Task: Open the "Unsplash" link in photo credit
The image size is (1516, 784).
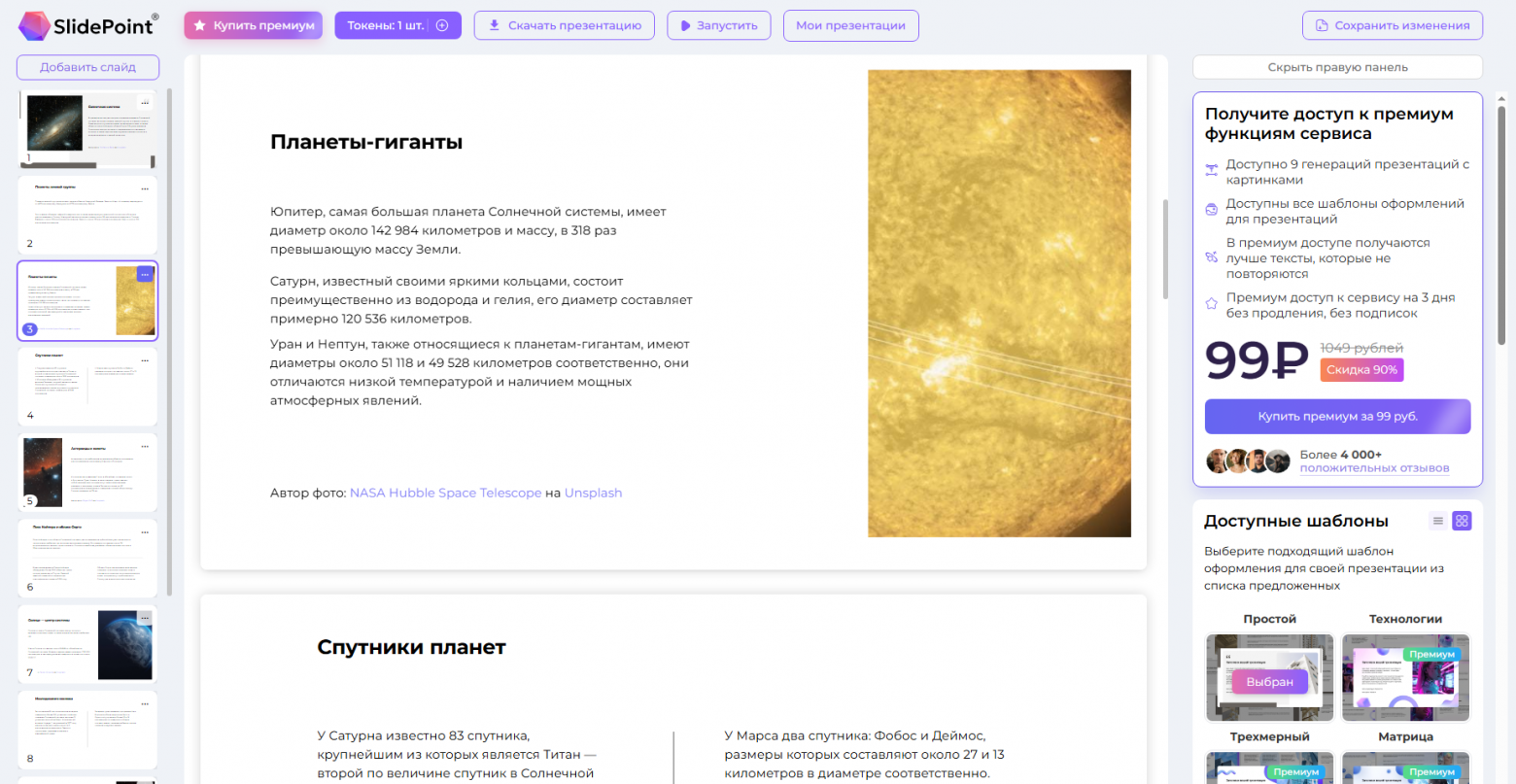Action: click(593, 493)
